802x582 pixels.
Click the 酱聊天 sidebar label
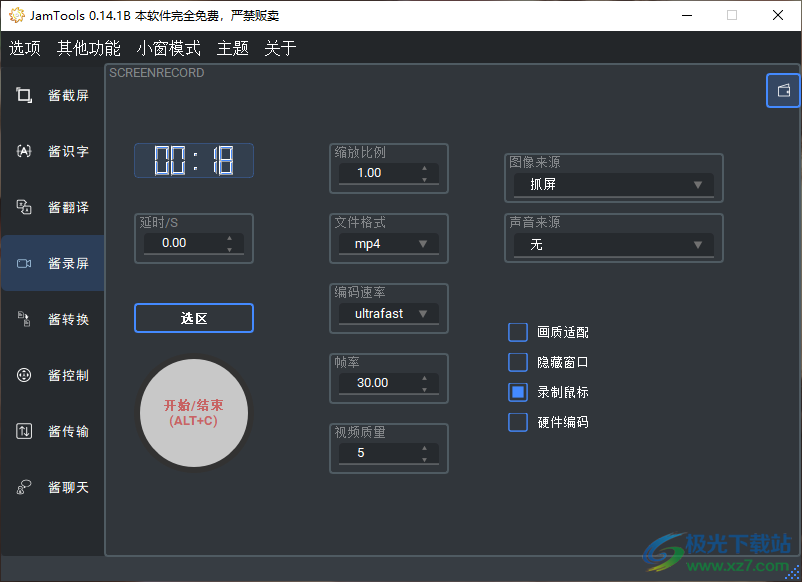click(68, 487)
